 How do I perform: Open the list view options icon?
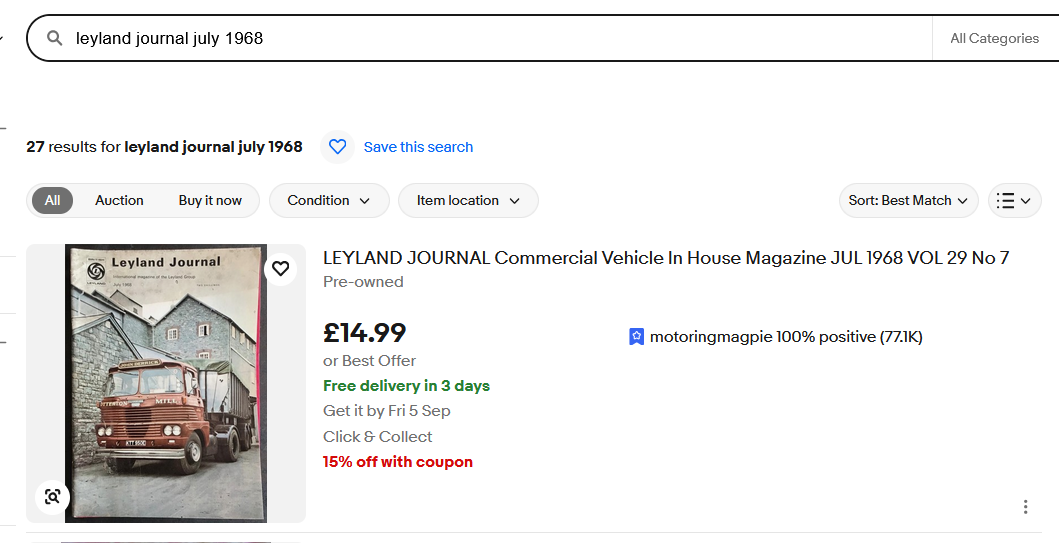[x=1014, y=200]
